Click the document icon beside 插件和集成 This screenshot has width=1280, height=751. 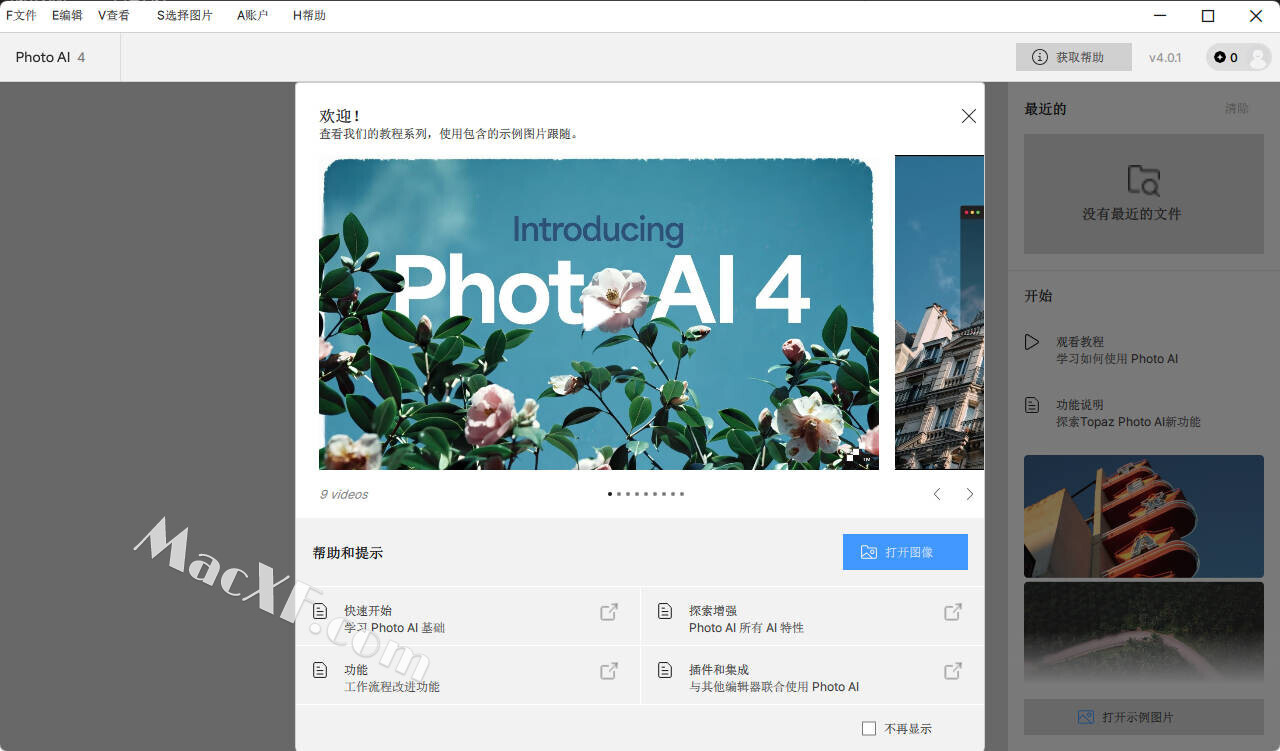(x=664, y=670)
